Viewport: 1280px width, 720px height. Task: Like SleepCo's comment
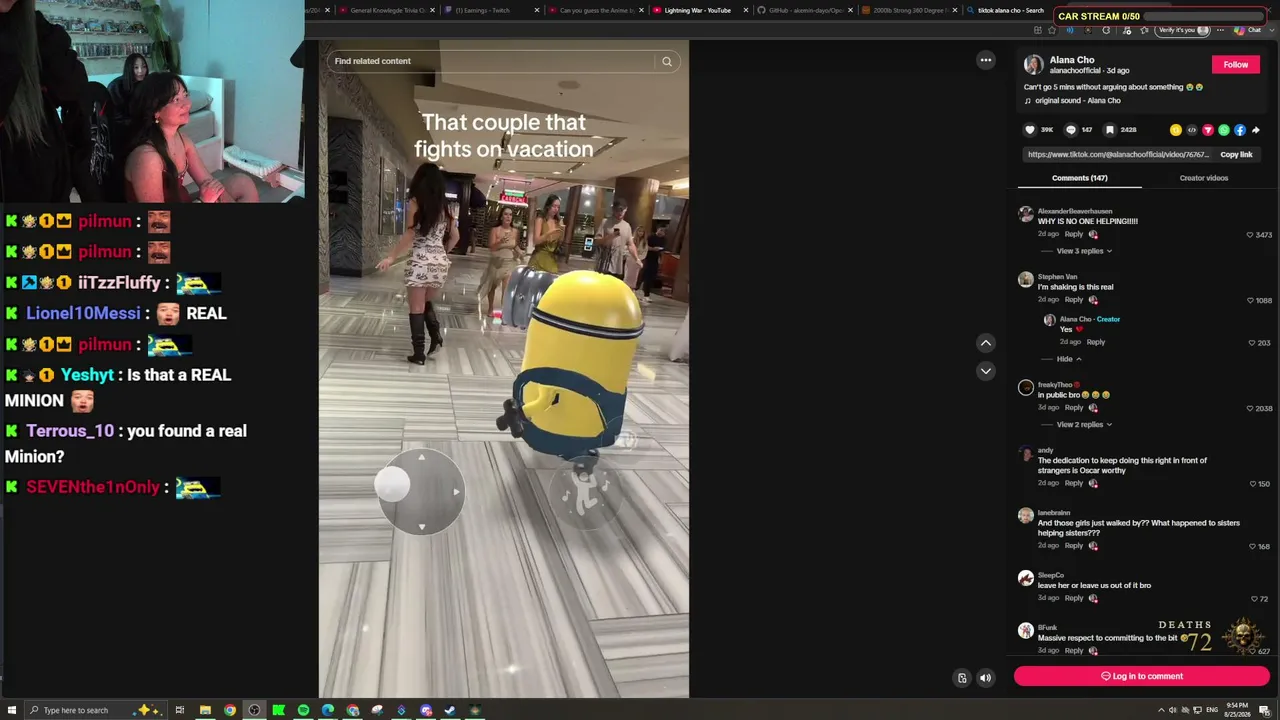[1255, 599]
